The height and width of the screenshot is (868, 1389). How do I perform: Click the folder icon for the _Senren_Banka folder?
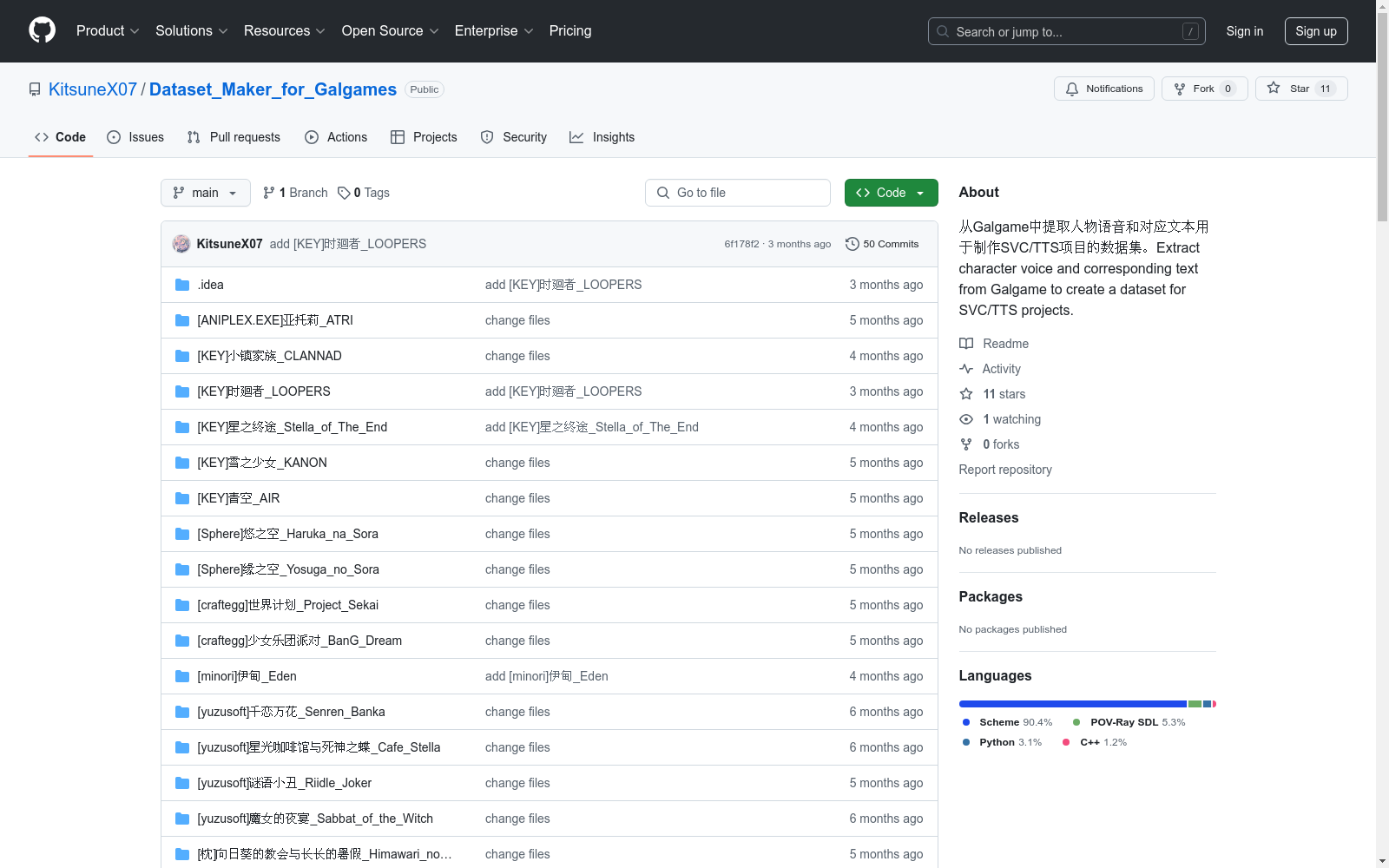tap(182, 712)
